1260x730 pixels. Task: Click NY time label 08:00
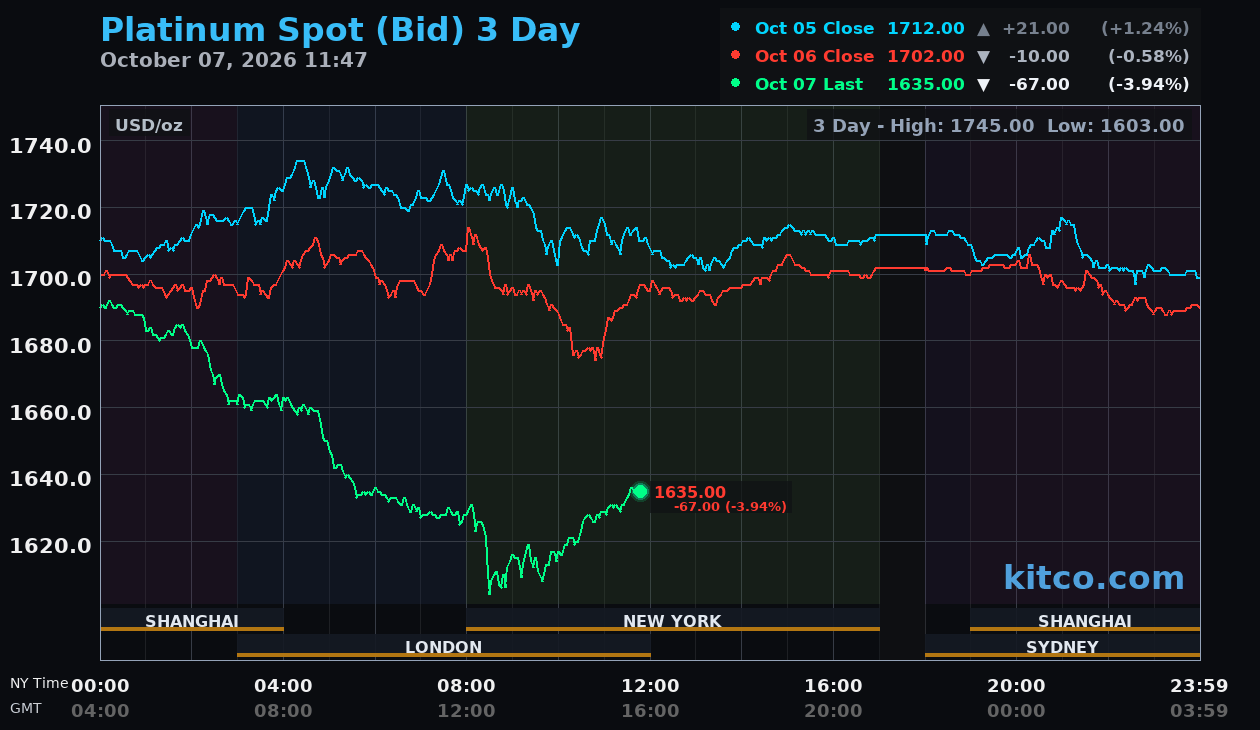tap(466, 686)
